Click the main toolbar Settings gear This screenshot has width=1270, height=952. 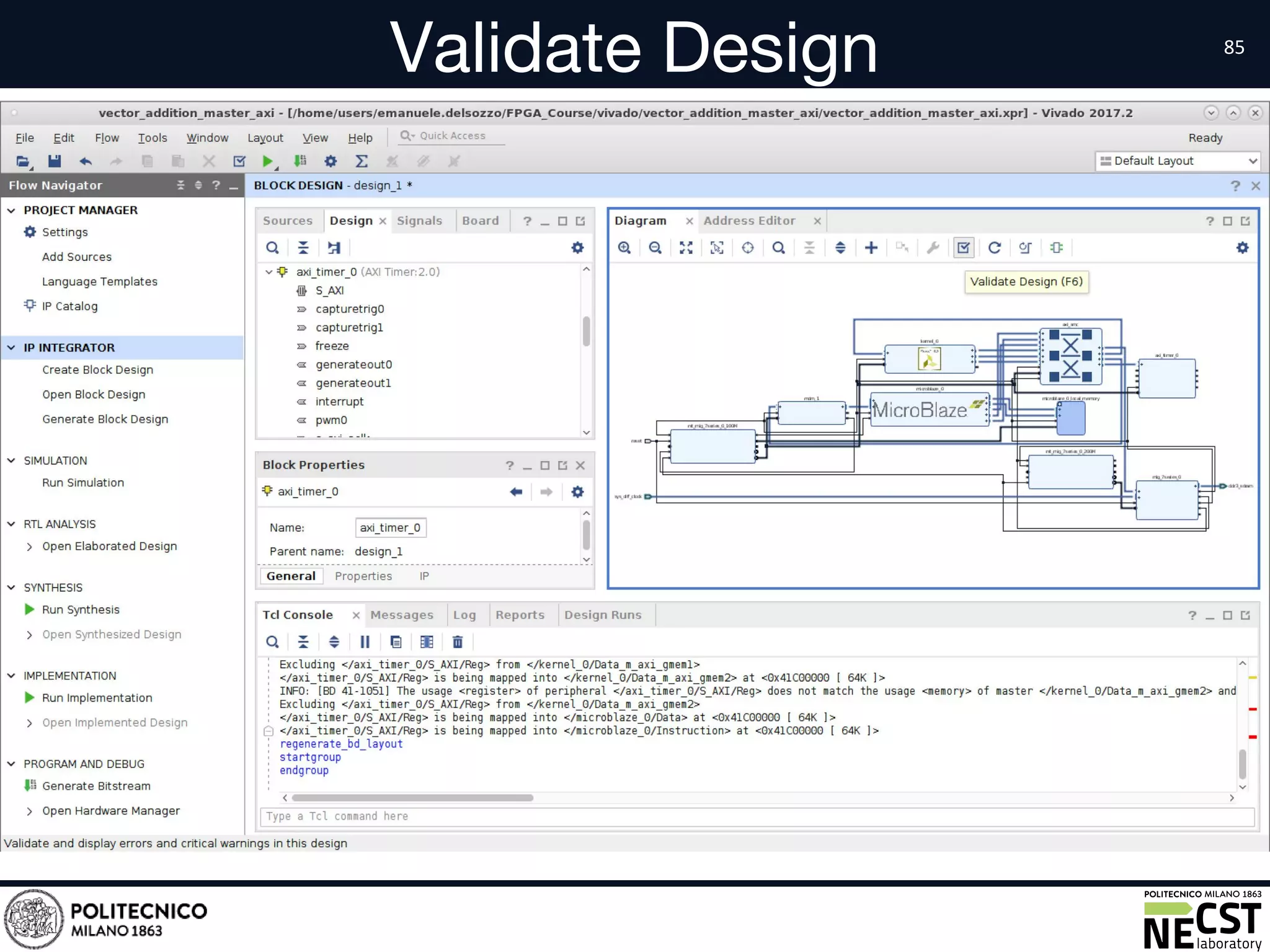pos(331,162)
